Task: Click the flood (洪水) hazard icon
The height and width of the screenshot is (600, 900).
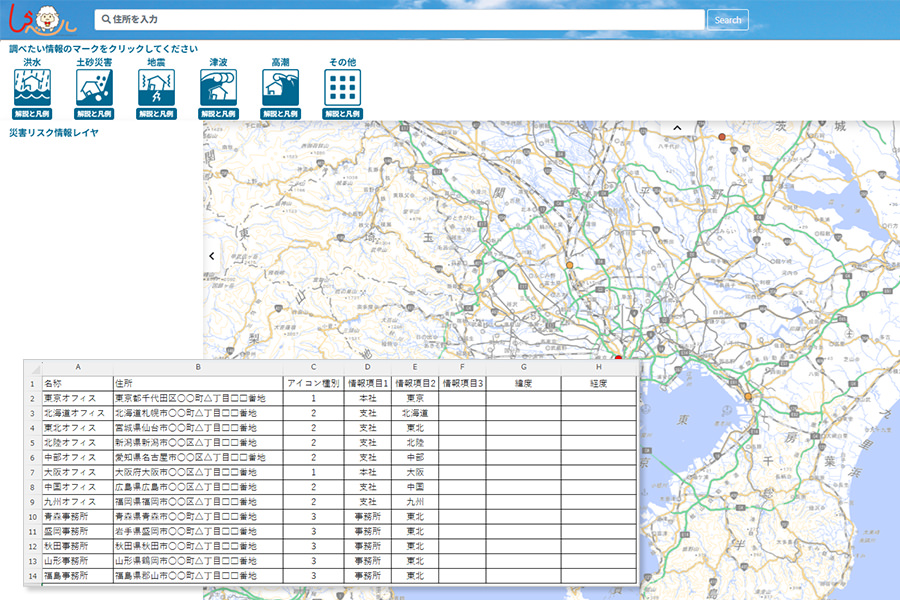Action: point(32,88)
